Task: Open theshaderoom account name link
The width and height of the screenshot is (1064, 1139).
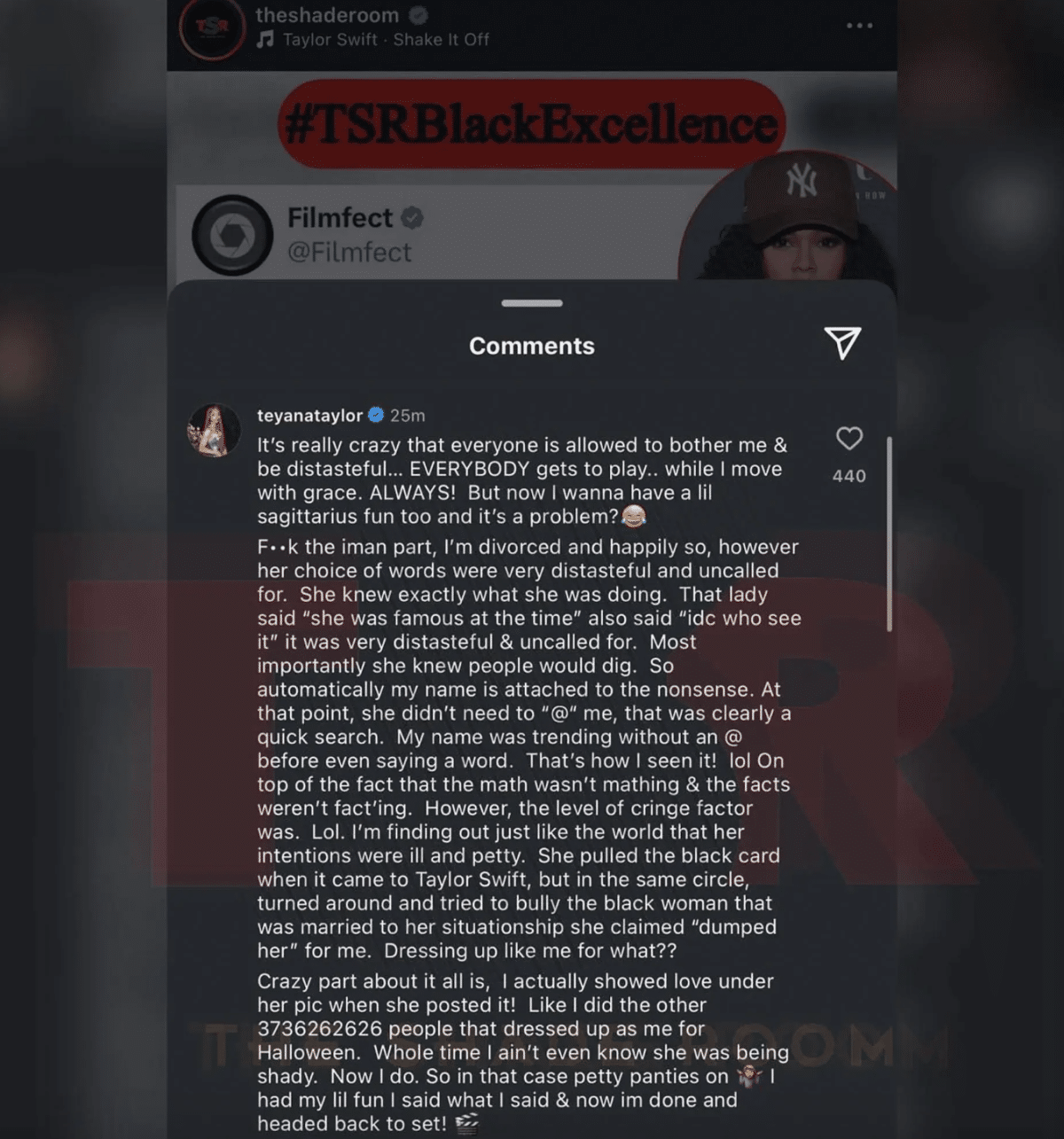Action: click(x=327, y=14)
